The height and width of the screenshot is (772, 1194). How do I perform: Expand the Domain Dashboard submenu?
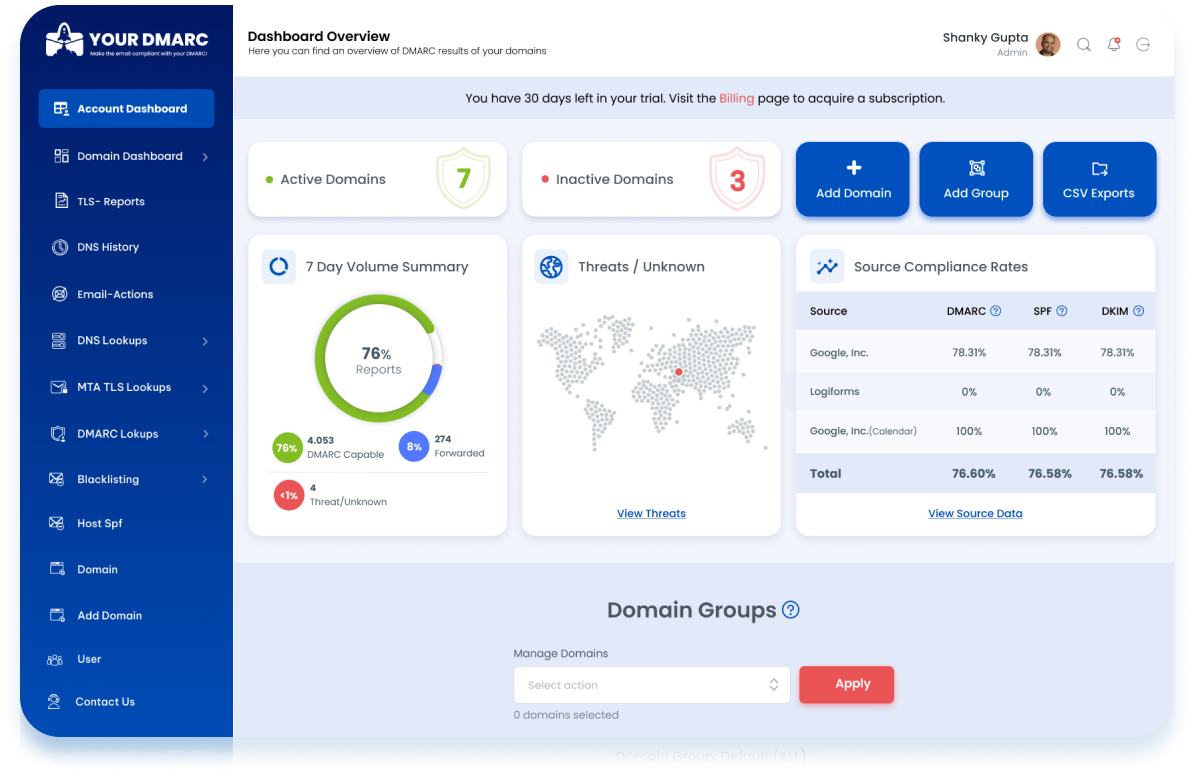point(205,157)
